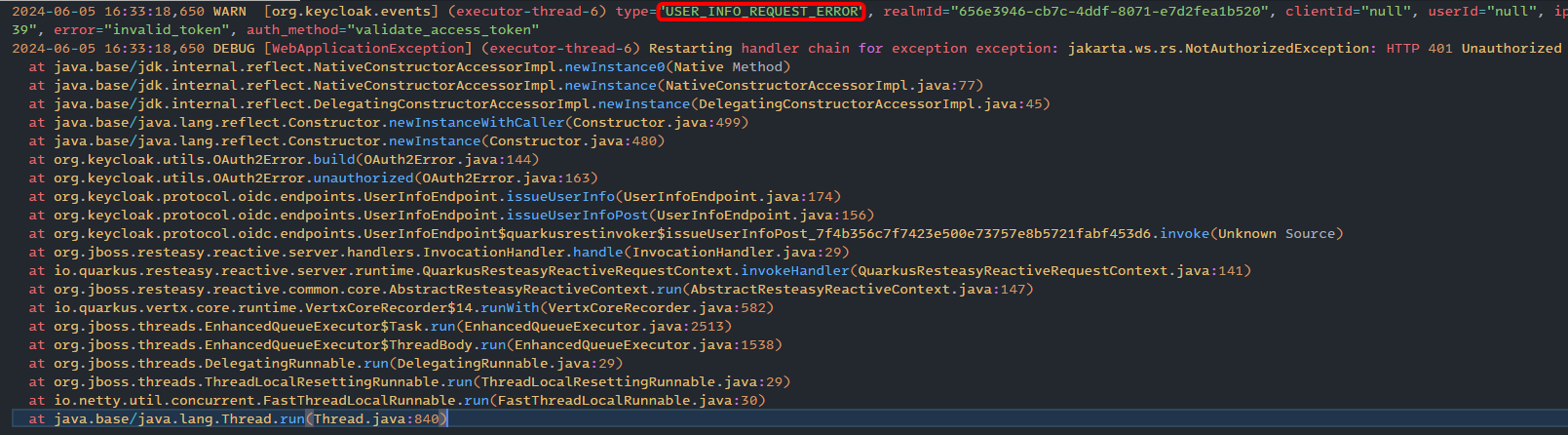
Task: Select the USER_INFO_REQUEST_ERROR event type value
Action: click(762, 12)
